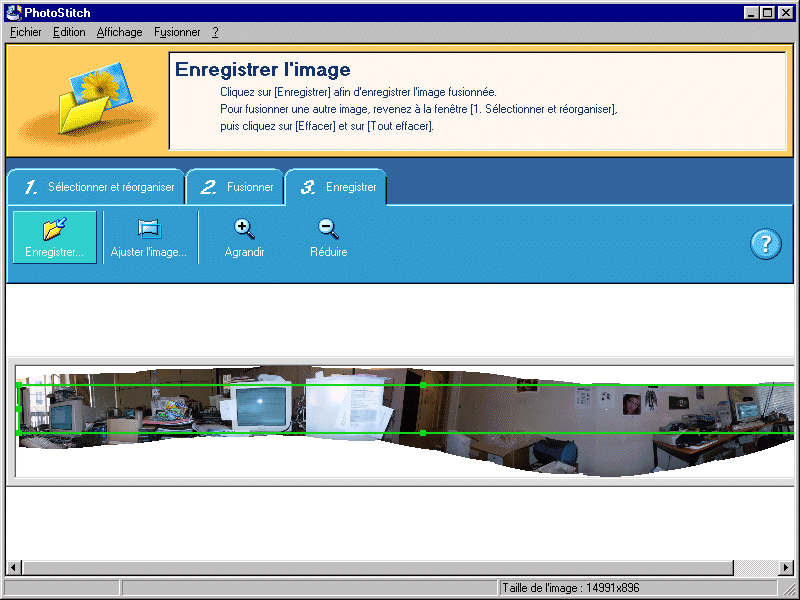Click the Taille de l'image status text

point(570,588)
